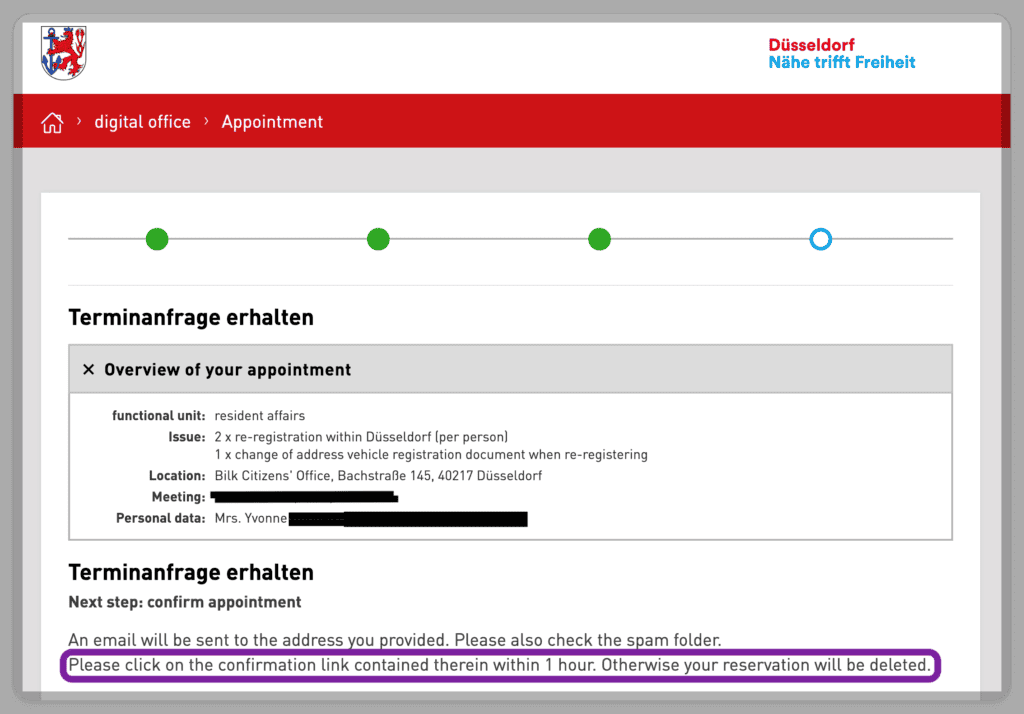The width and height of the screenshot is (1024, 714).
Task: Click the redacted personal data for Mrs. Yvonne
Action: point(370,518)
